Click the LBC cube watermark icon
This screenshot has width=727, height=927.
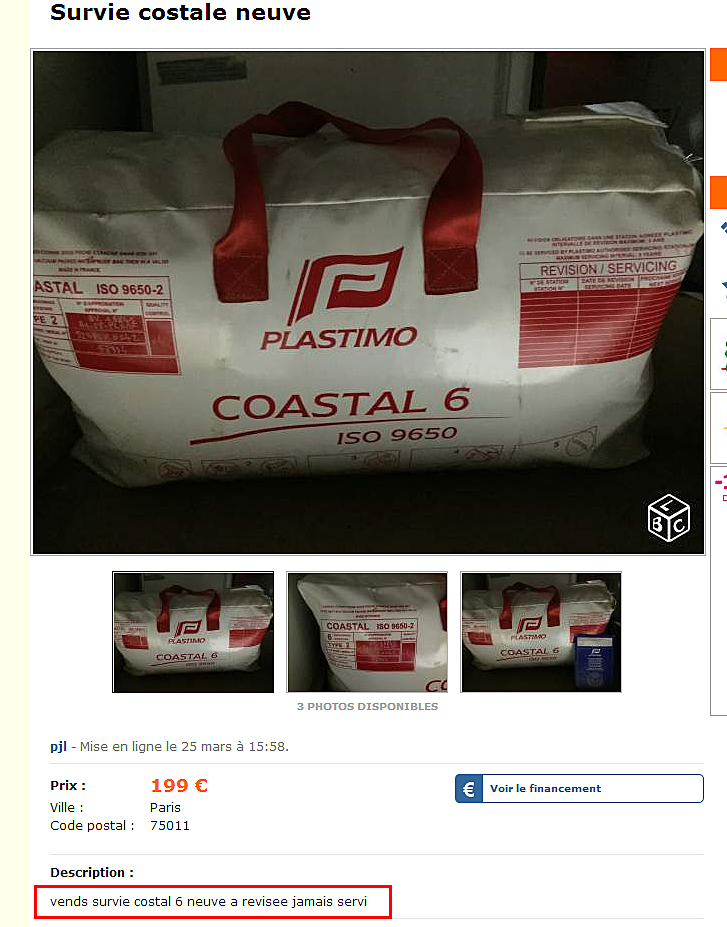pyautogui.click(x=668, y=518)
